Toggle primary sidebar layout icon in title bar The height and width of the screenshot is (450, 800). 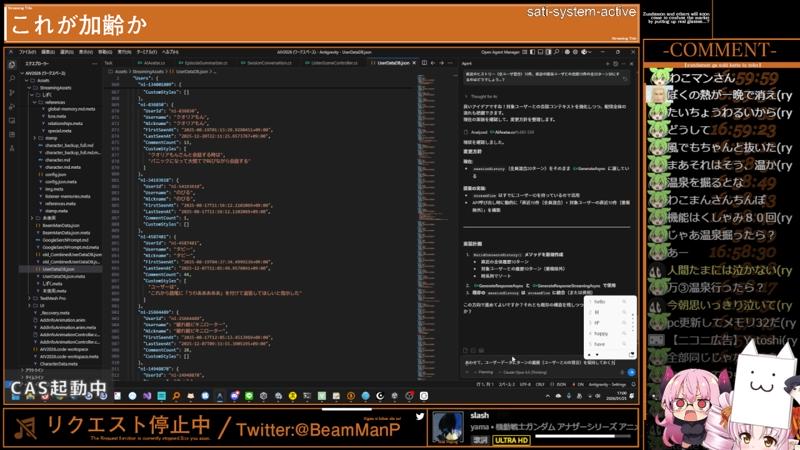point(532,52)
